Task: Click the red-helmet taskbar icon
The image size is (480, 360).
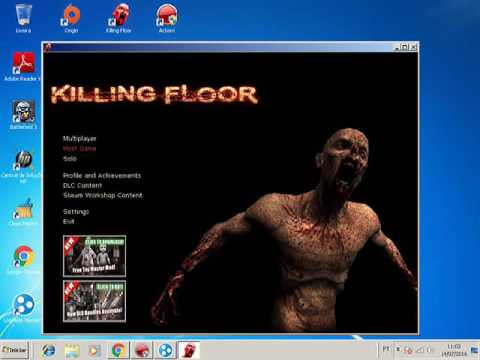Action: point(142,350)
